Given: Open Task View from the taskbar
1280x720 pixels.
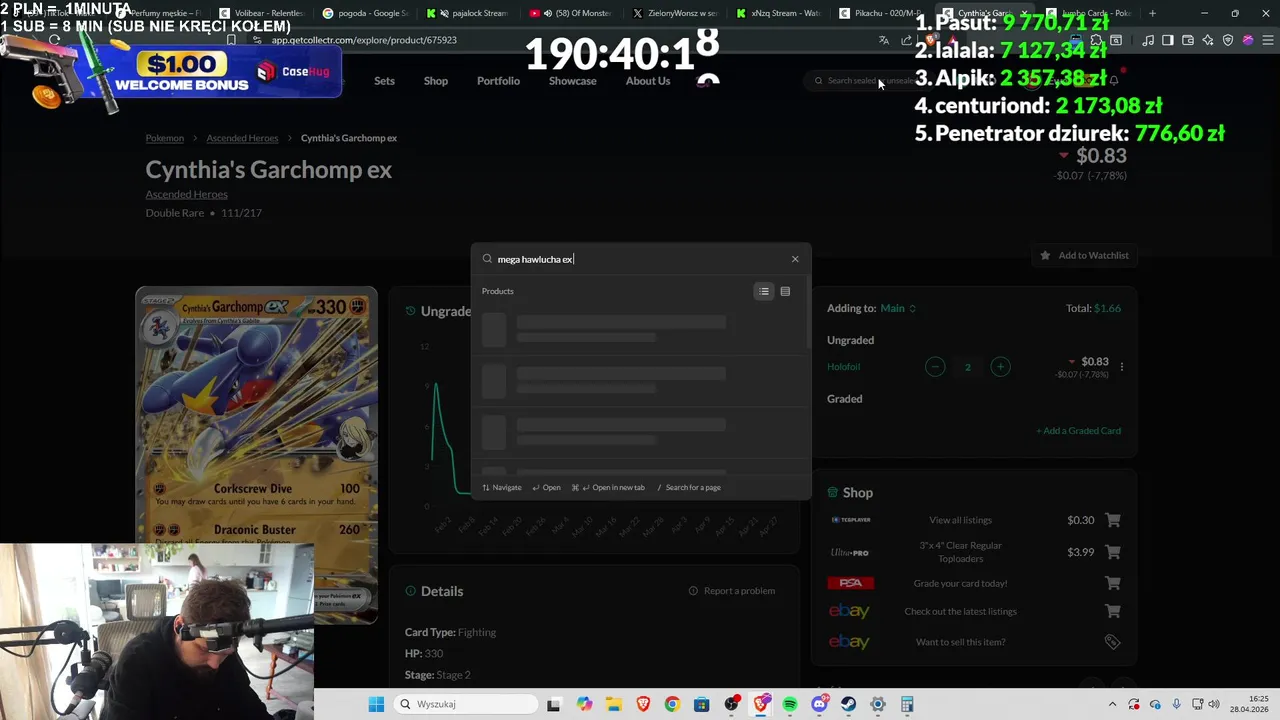Looking at the screenshot, I should click(554, 704).
